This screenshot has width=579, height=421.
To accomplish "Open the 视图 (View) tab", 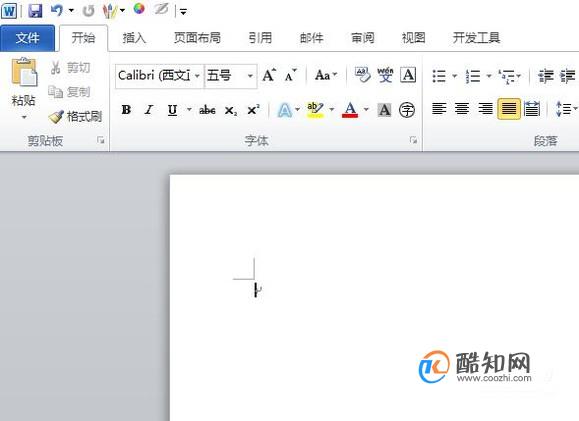I will (x=413, y=38).
